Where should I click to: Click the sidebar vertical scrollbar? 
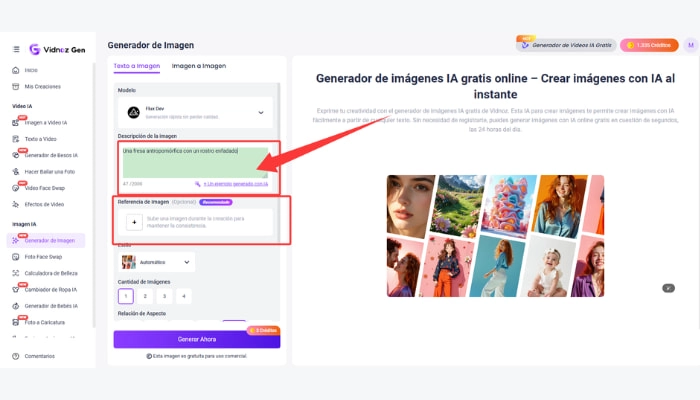[94, 194]
